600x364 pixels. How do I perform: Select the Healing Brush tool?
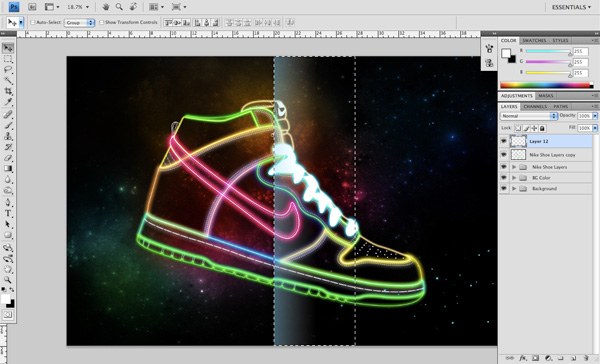point(8,114)
